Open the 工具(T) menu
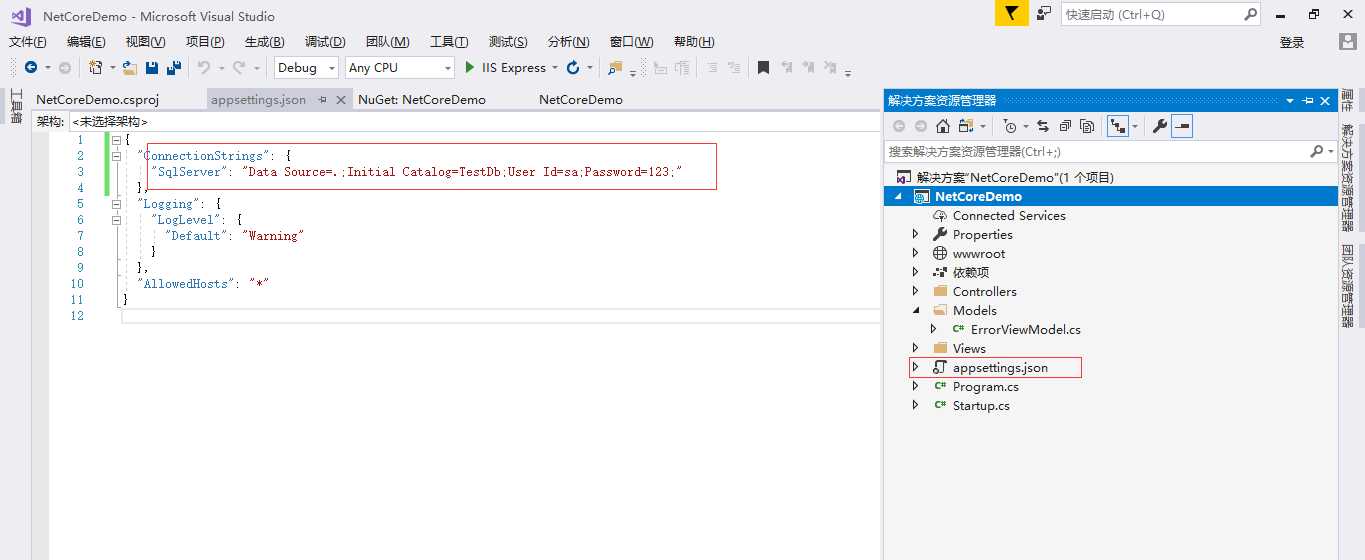1365x560 pixels. pyautogui.click(x=449, y=42)
